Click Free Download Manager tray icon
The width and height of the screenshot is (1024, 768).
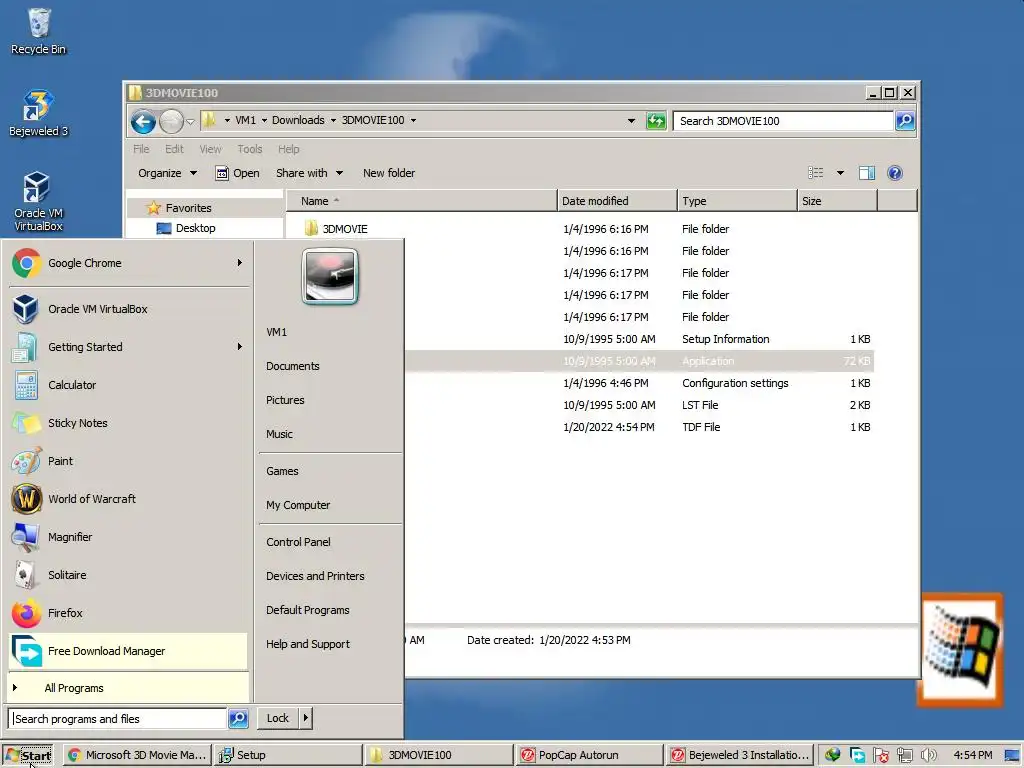tap(857, 756)
